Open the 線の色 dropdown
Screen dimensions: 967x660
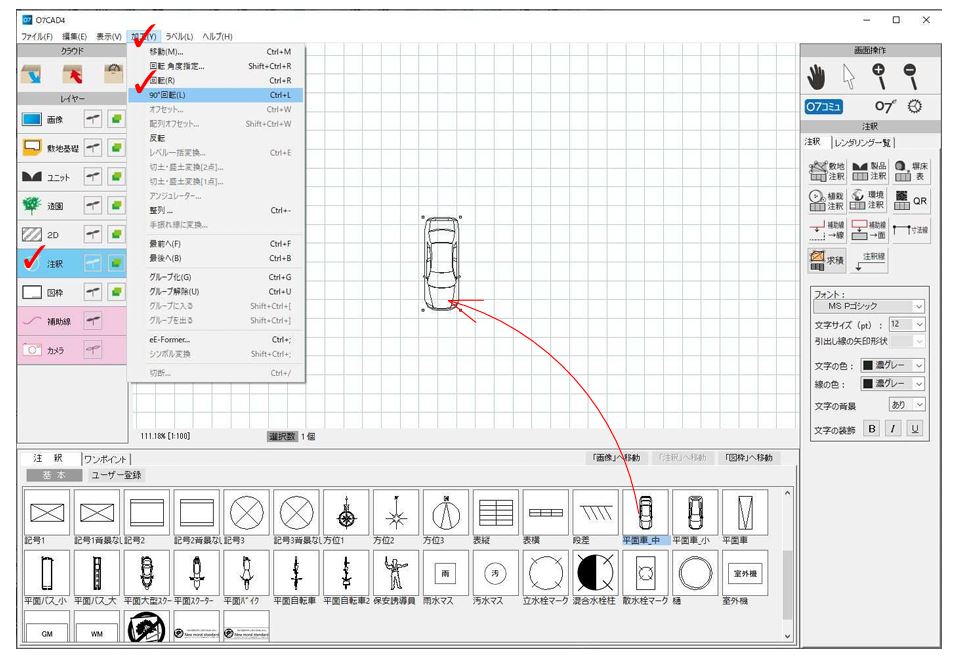point(892,384)
